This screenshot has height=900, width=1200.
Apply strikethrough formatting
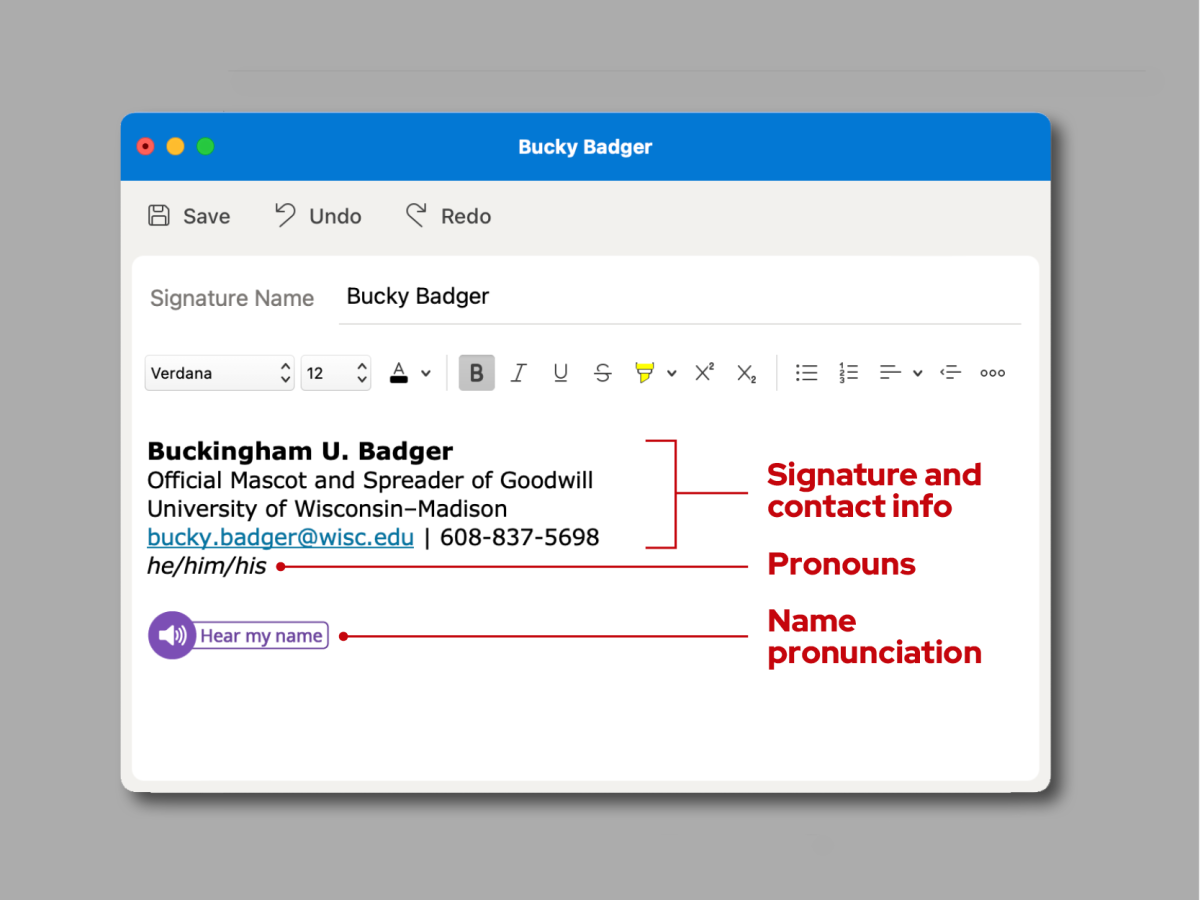(x=602, y=372)
